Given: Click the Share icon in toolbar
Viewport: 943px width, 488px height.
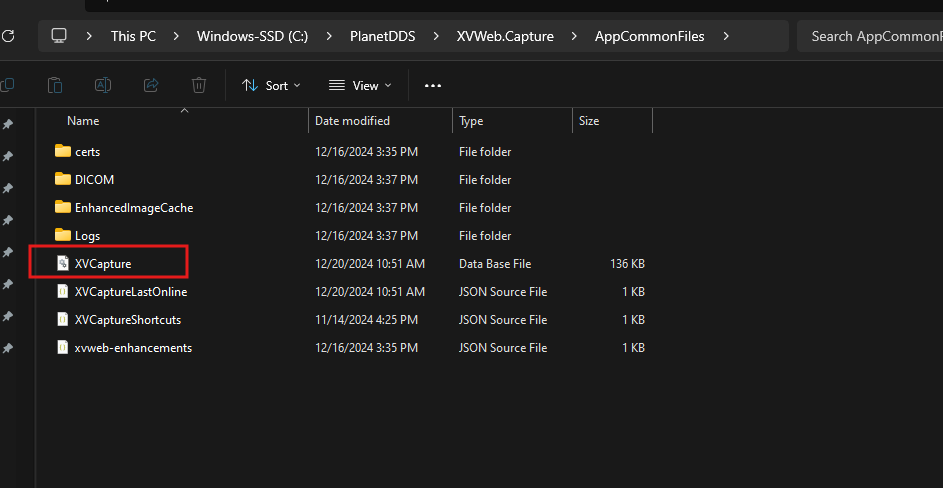Looking at the screenshot, I should point(151,85).
